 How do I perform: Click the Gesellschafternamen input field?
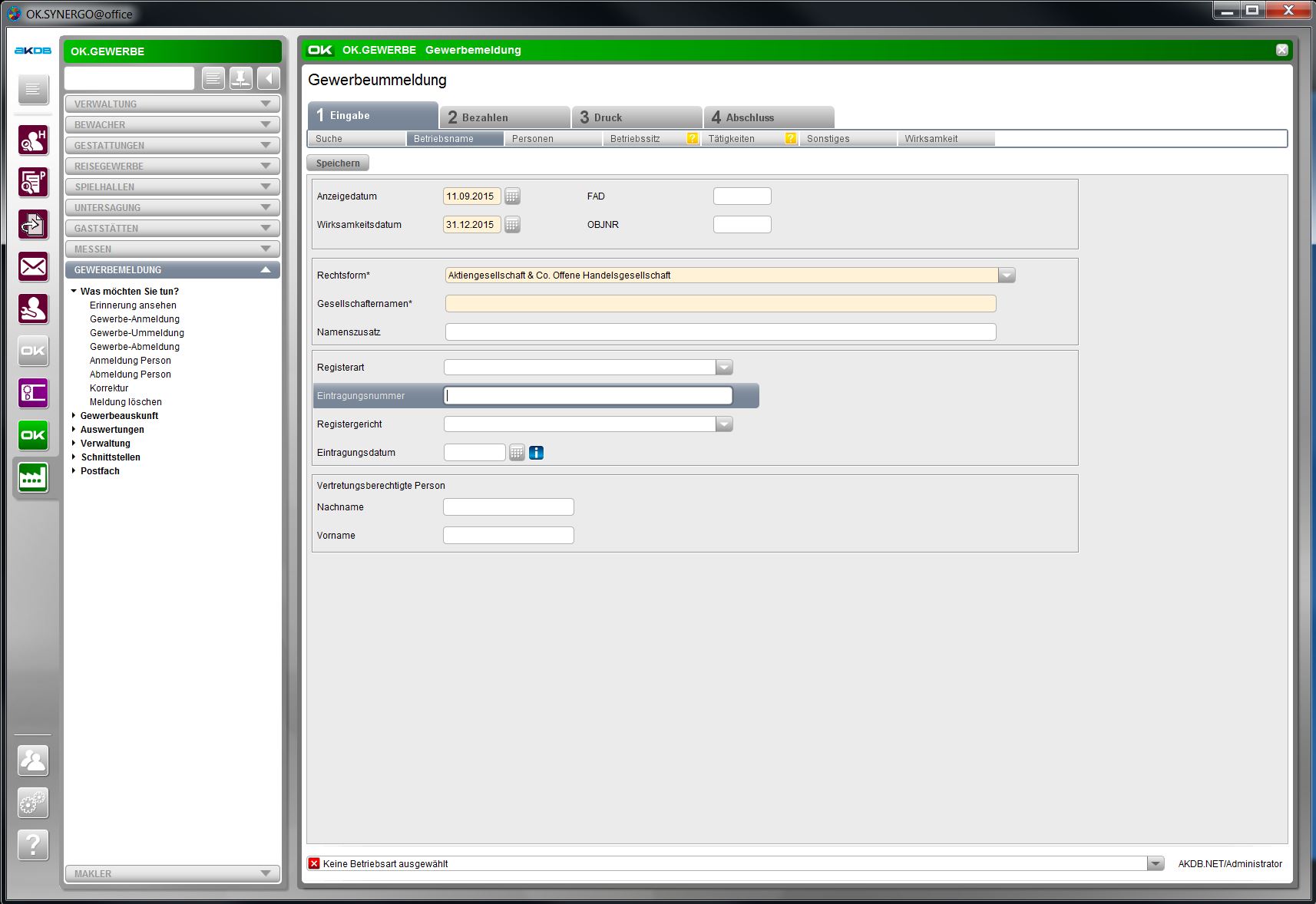click(x=720, y=304)
